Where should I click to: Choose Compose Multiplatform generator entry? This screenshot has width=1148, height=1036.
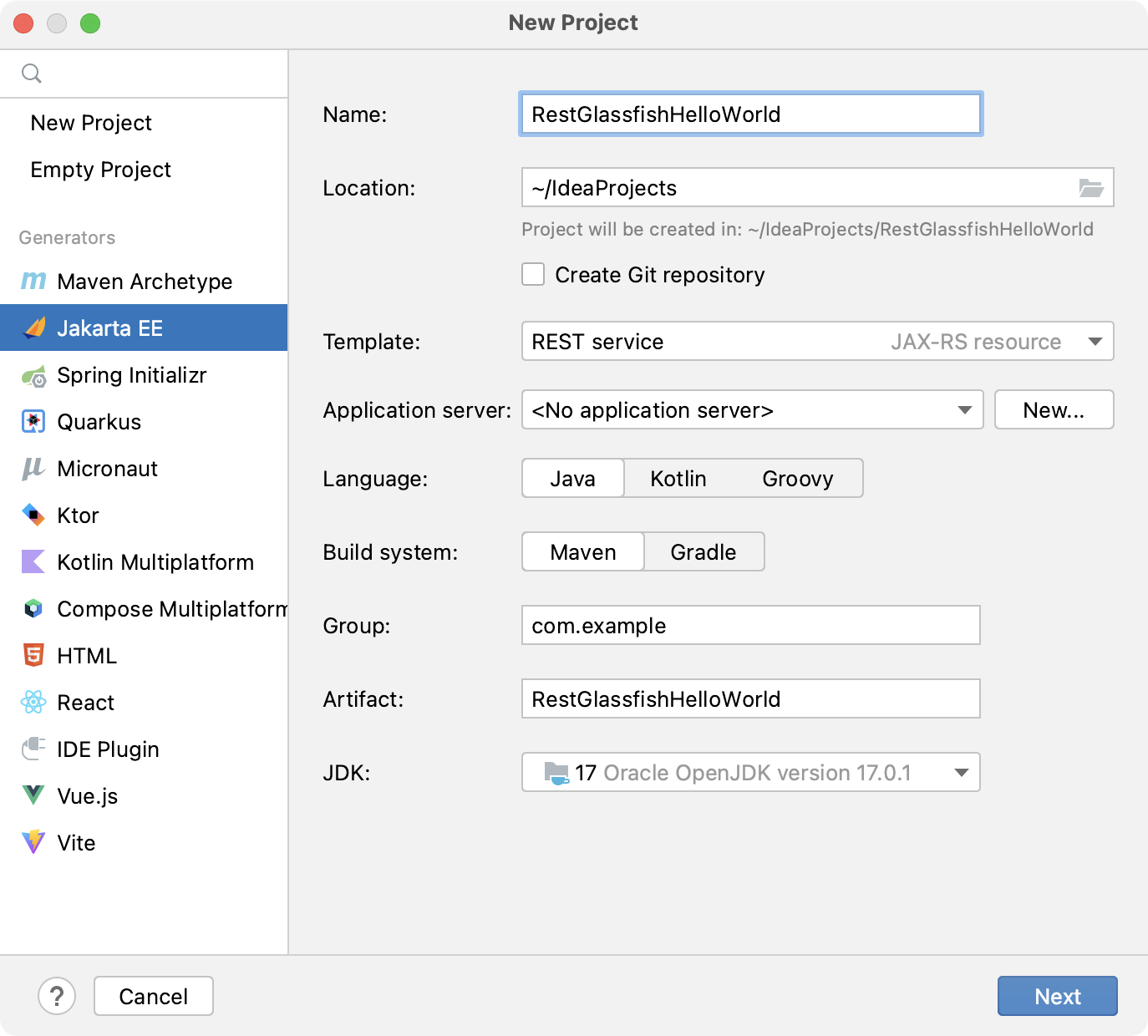click(x=144, y=609)
